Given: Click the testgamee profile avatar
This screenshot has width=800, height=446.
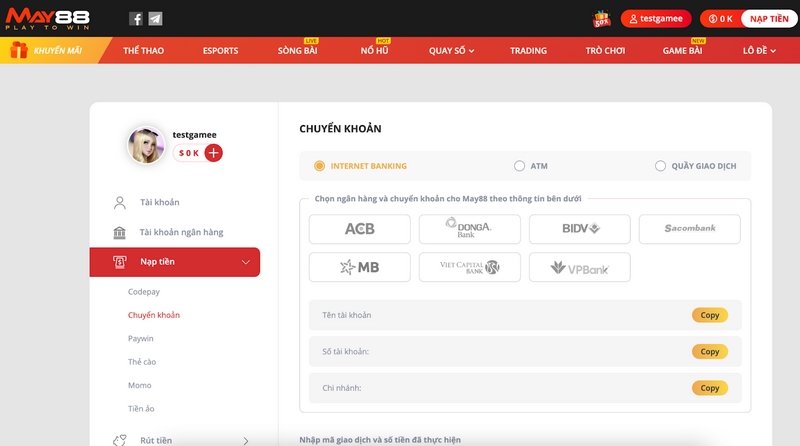Looking at the screenshot, I should [x=147, y=145].
